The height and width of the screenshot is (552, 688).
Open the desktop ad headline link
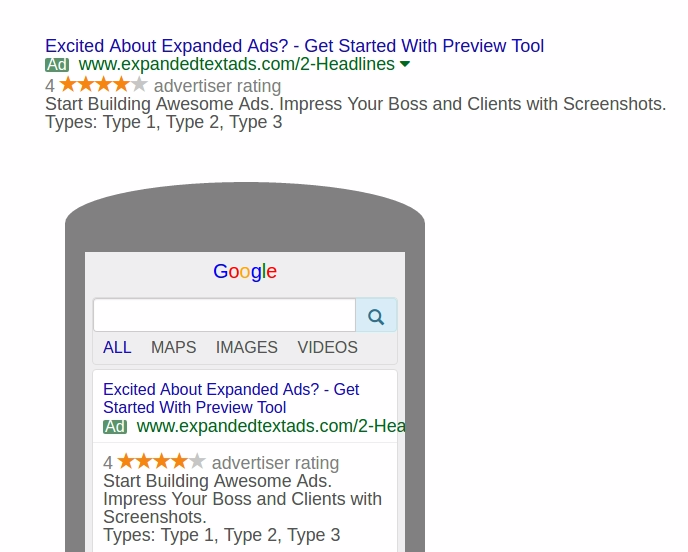point(294,46)
